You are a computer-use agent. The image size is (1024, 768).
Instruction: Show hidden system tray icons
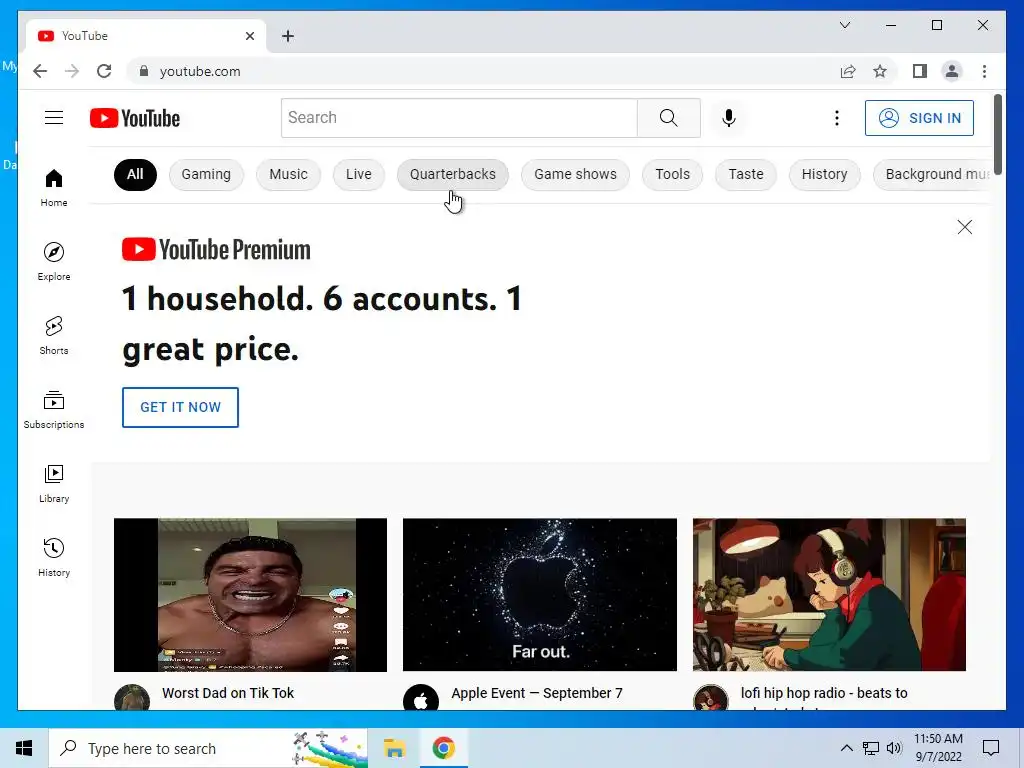[x=846, y=748]
